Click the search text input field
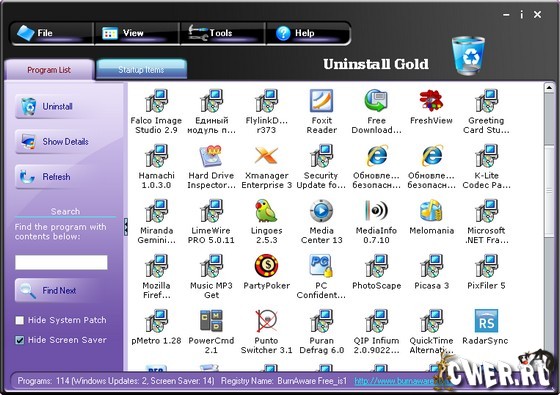The width and height of the screenshot is (560, 395). (x=61, y=262)
